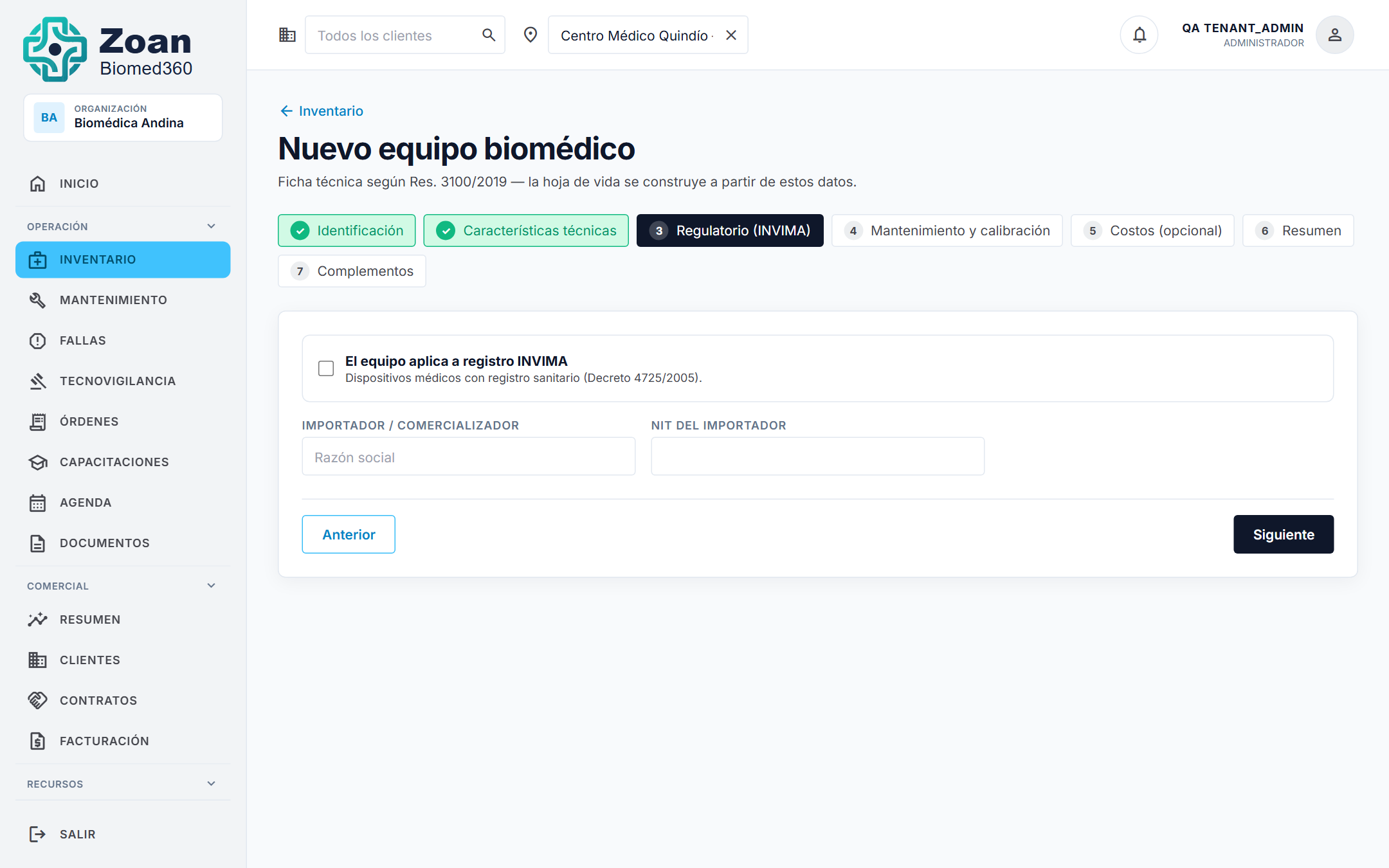Open the notifications bell

[x=1139, y=35]
